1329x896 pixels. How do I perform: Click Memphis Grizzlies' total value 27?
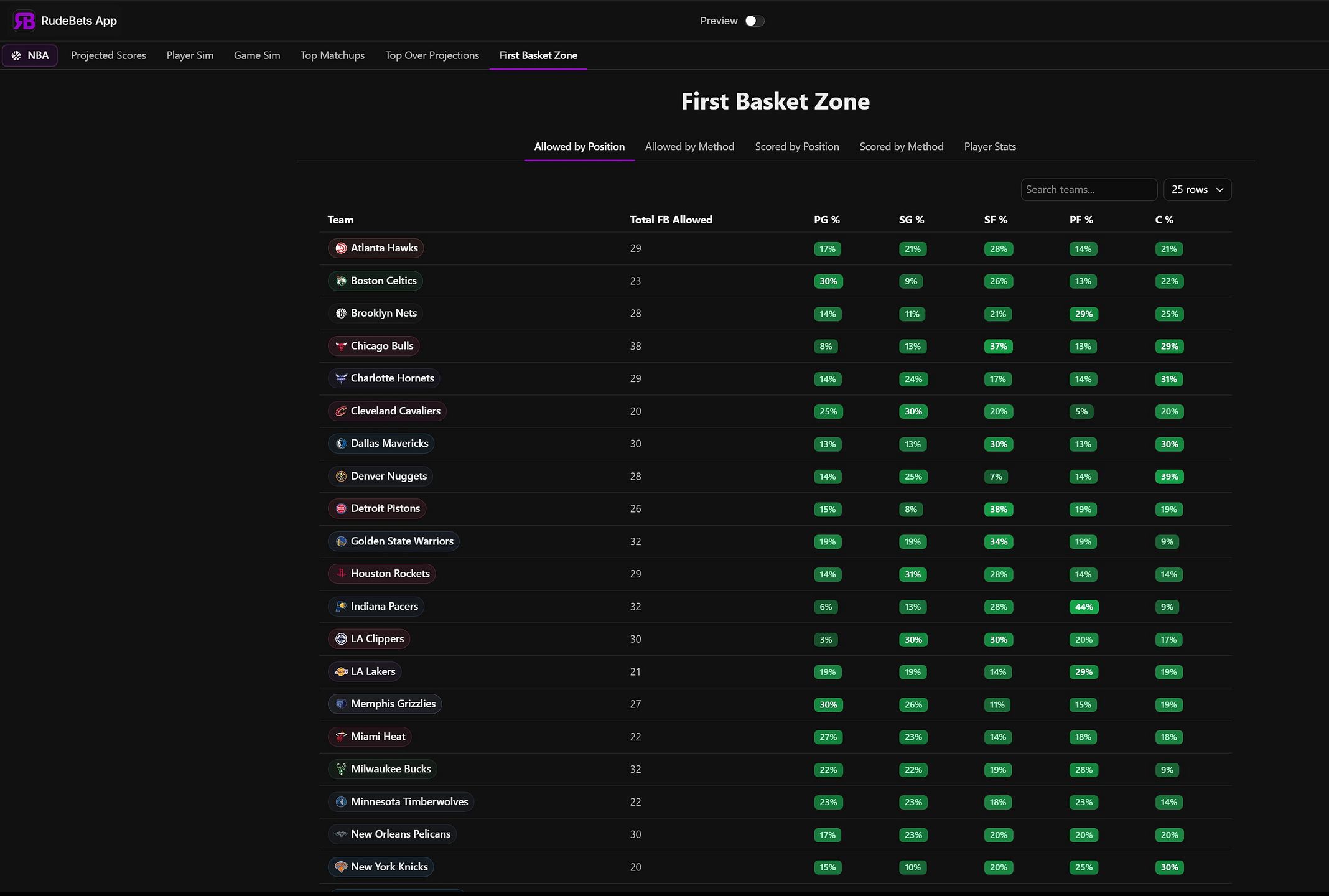pos(635,704)
